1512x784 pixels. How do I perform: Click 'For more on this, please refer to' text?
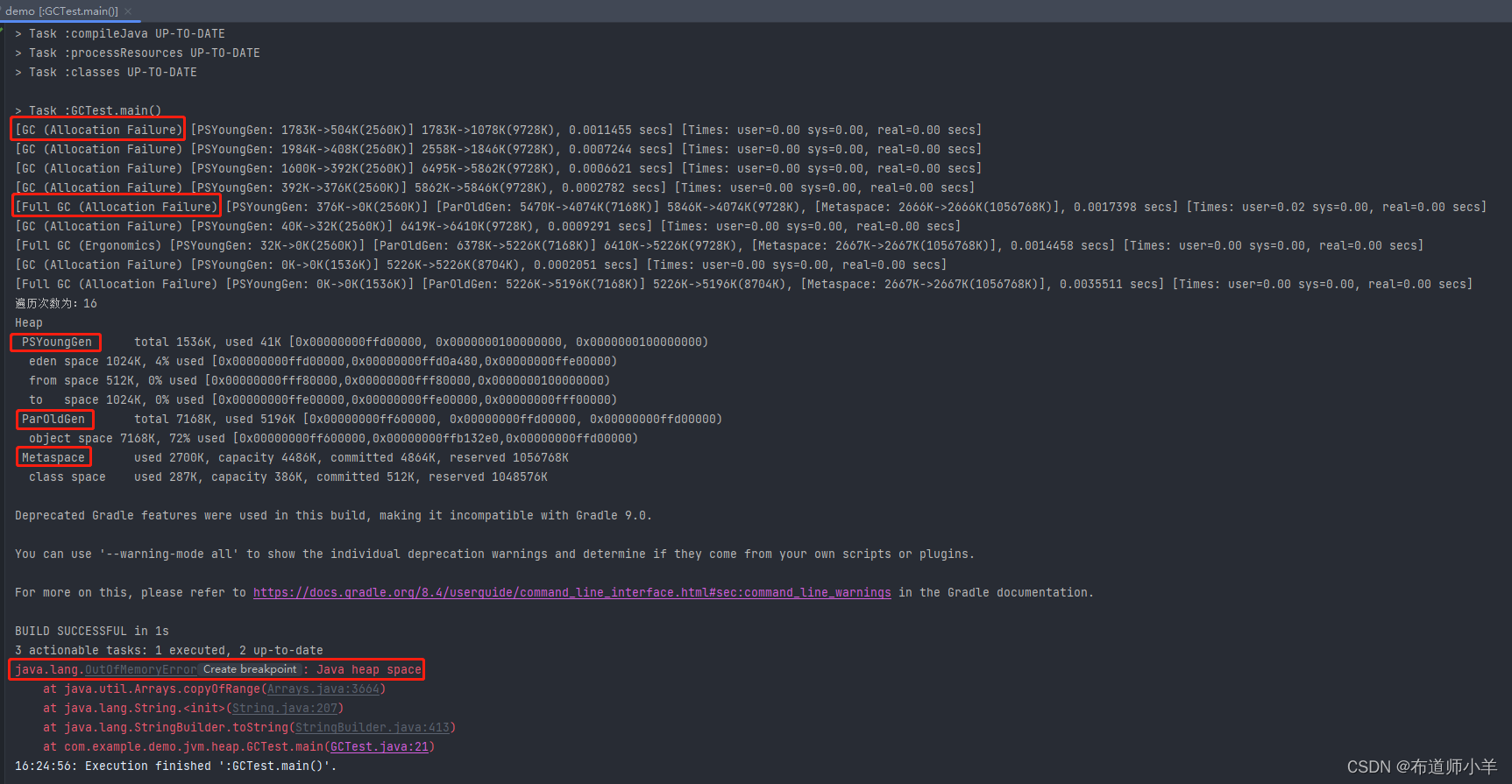pos(131,593)
